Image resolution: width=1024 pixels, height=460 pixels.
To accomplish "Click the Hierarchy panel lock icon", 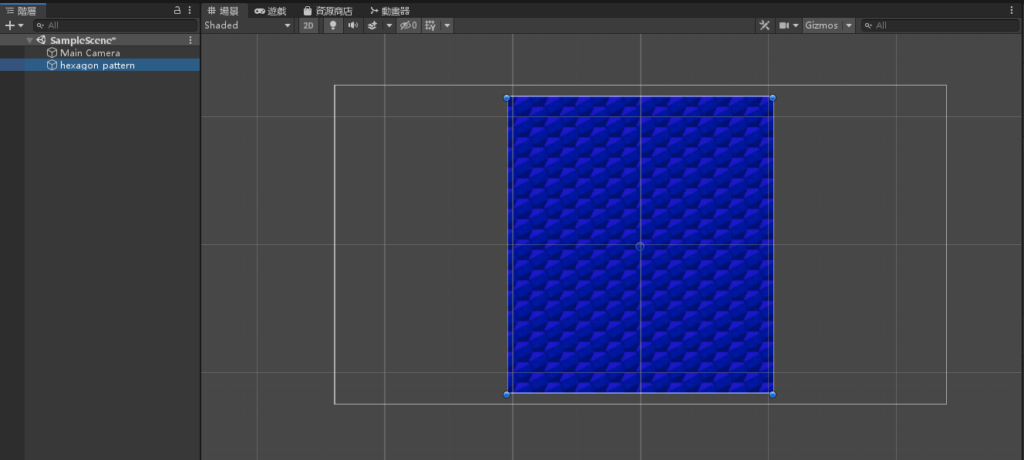I will (x=178, y=10).
